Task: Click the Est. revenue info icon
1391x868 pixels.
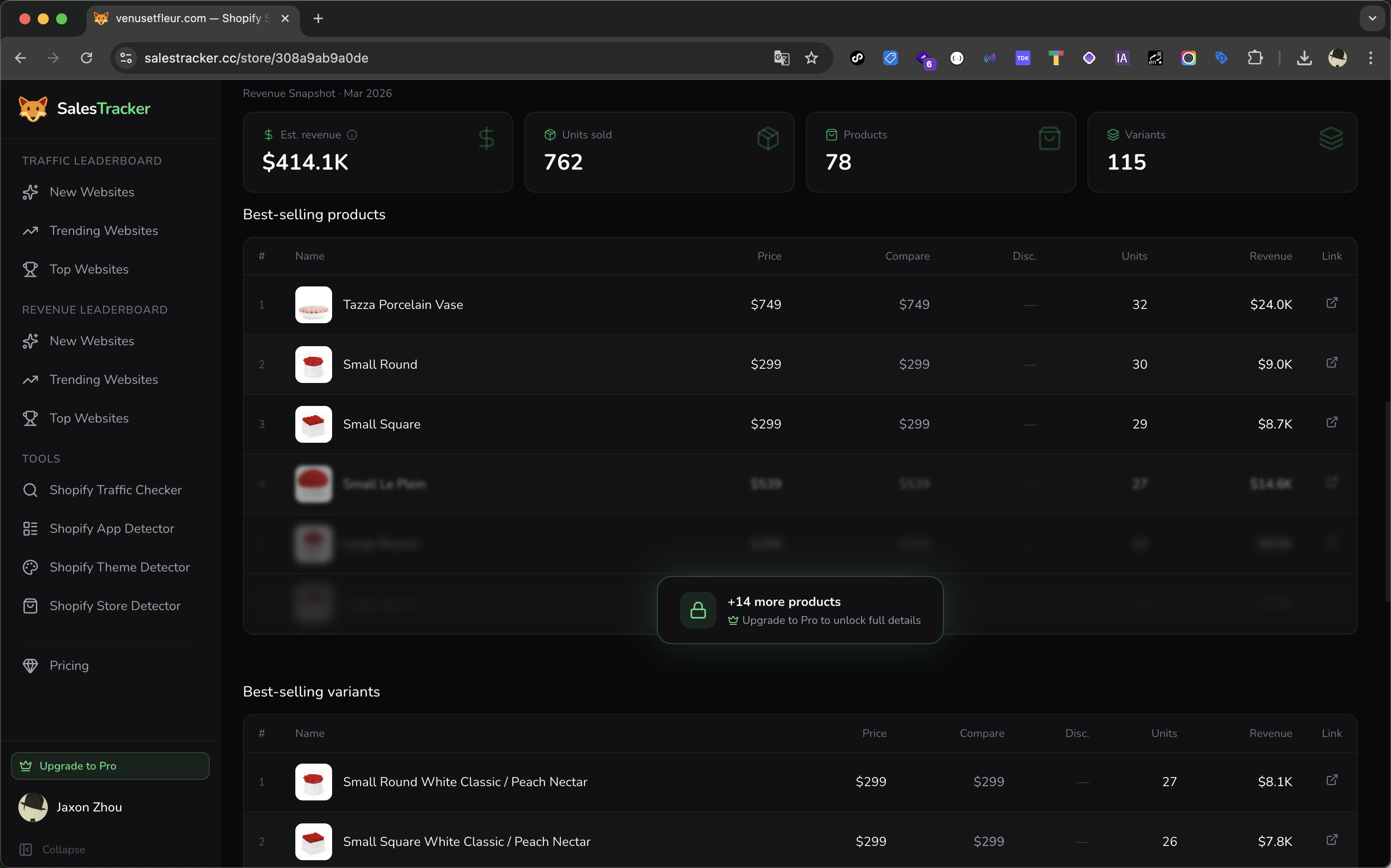Action: tap(352, 134)
